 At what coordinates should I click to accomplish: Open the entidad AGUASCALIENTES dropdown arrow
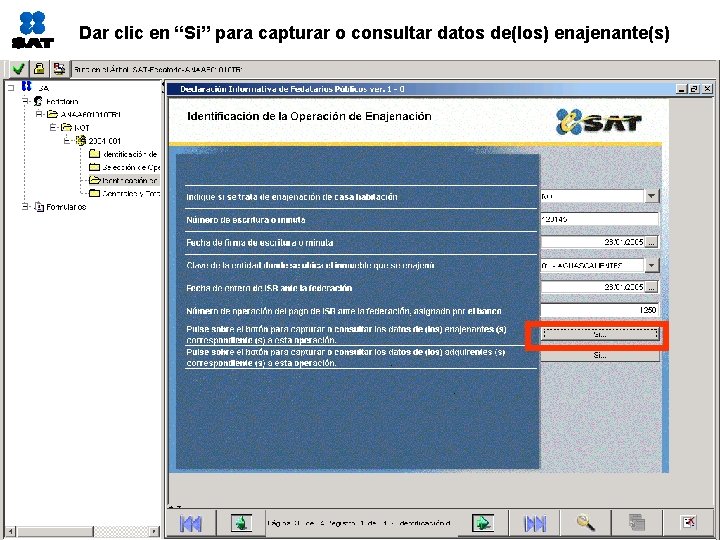[652, 265]
